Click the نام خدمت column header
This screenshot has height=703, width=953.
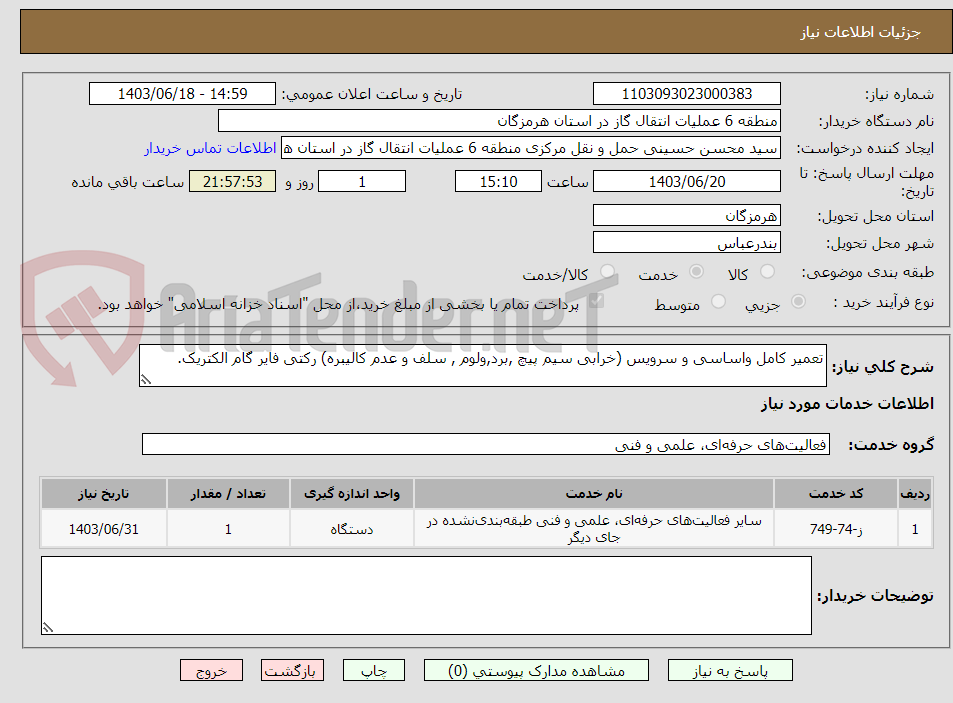tap(594, 493)
